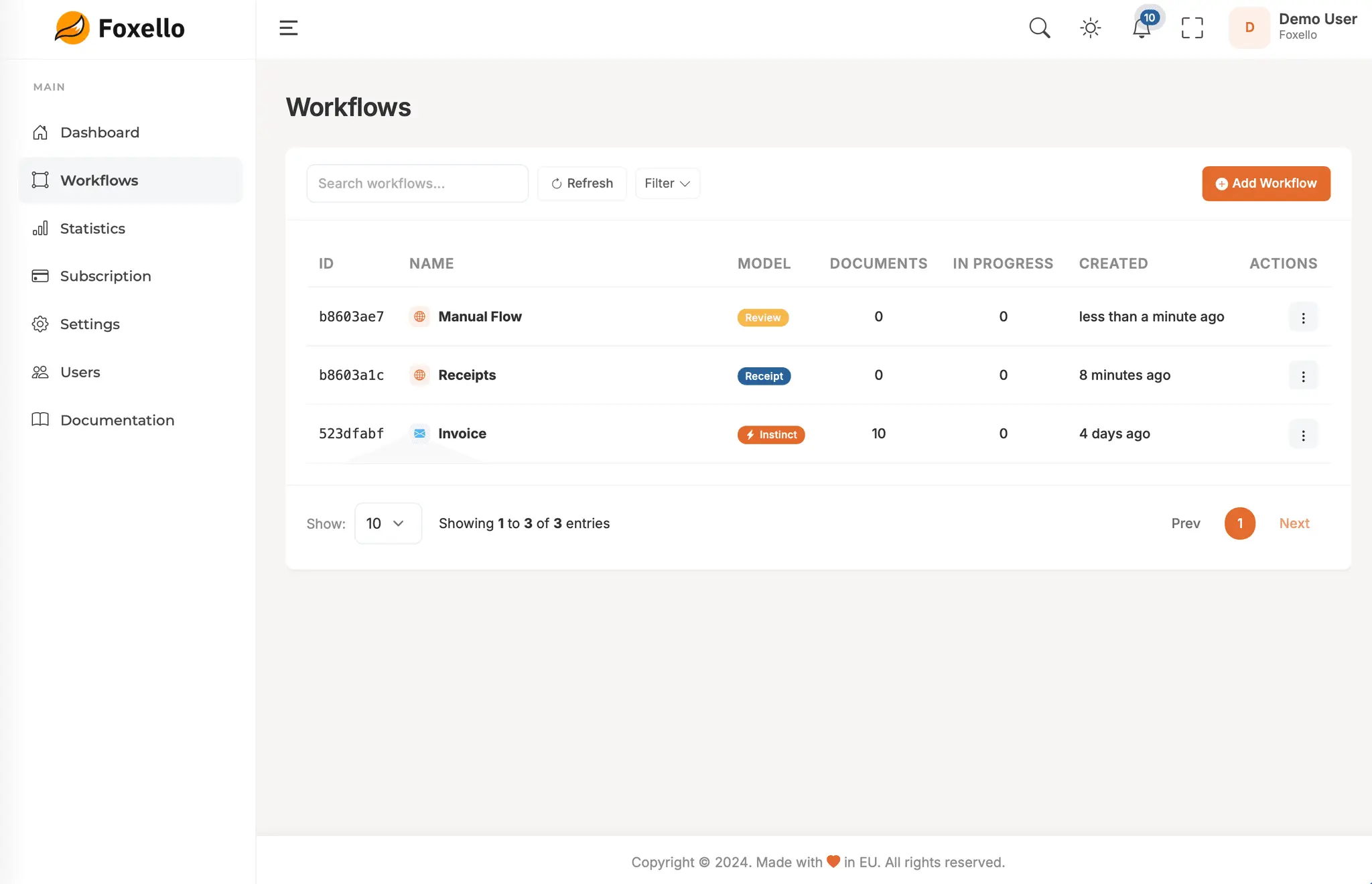Viewport: 1372px width, 884px height.
Task: Click Add Workflow button
Action: [1266, 184]
